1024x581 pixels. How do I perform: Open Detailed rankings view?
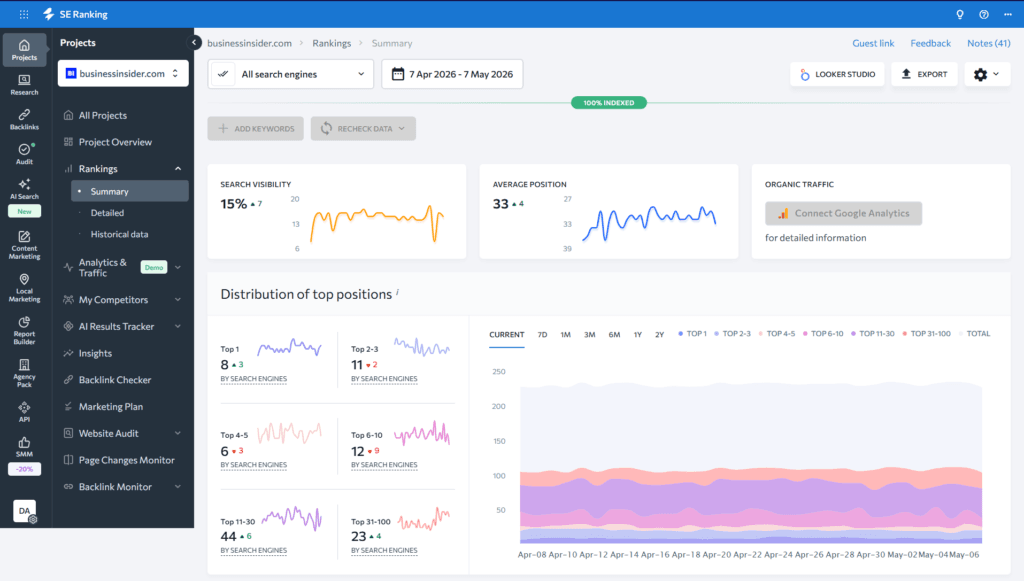click(107, 213)
